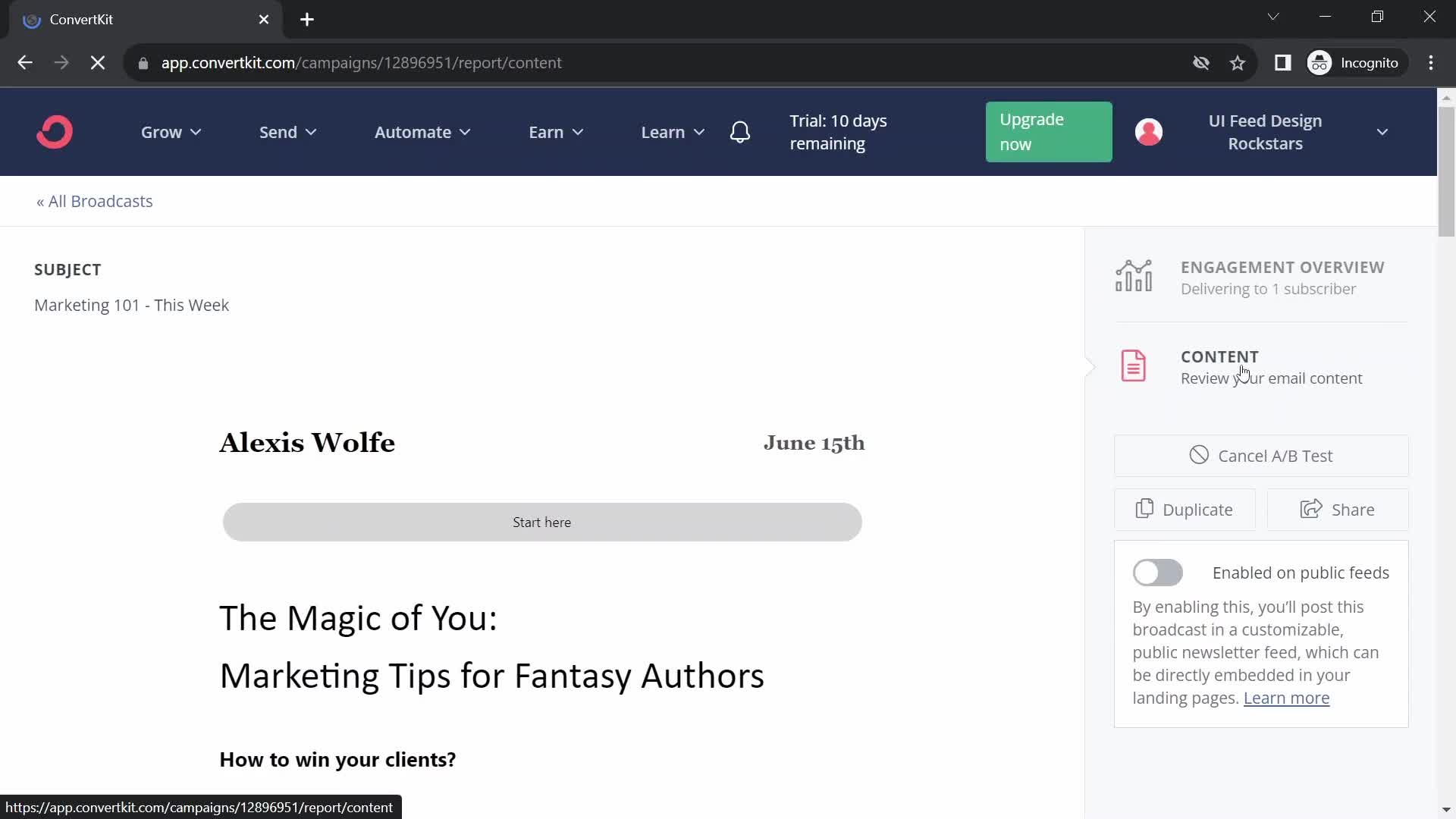Click the Start here content block

[541, 522]
